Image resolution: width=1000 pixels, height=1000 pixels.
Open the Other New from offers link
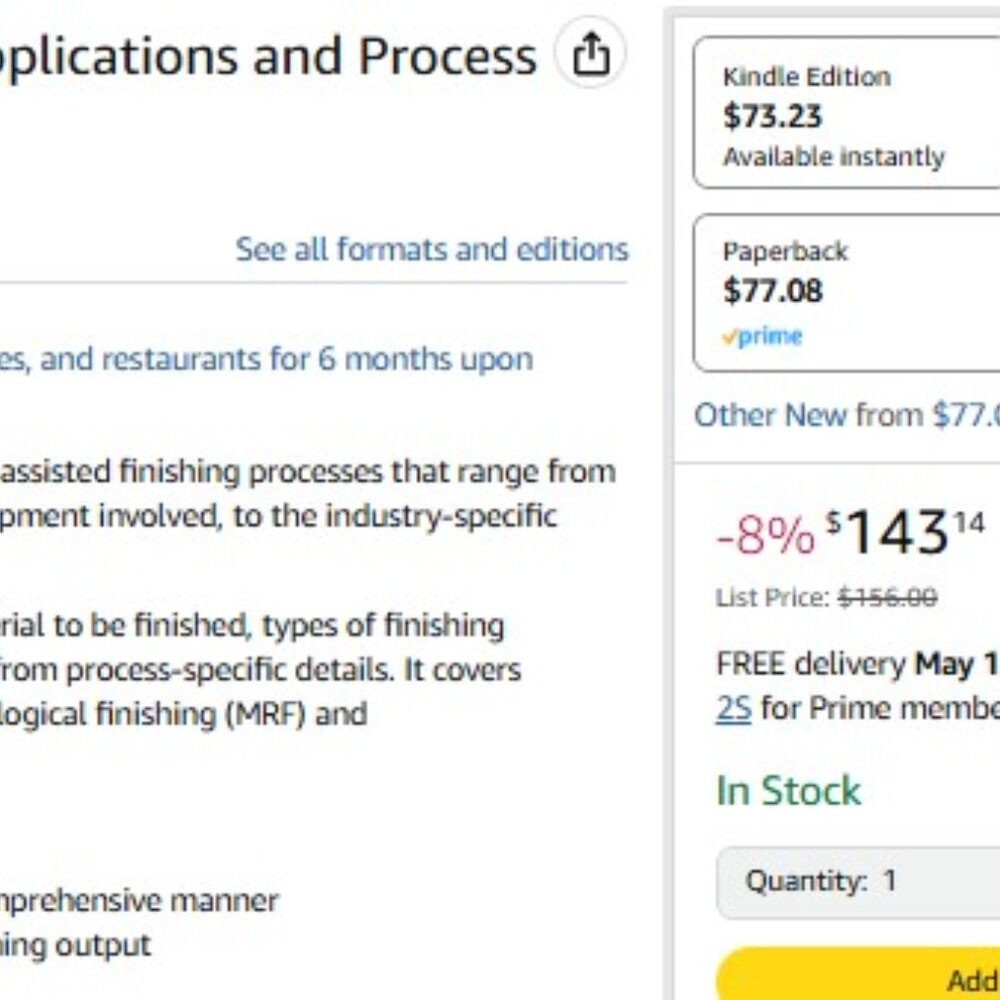pyautogui.click(x=847, y=415)
